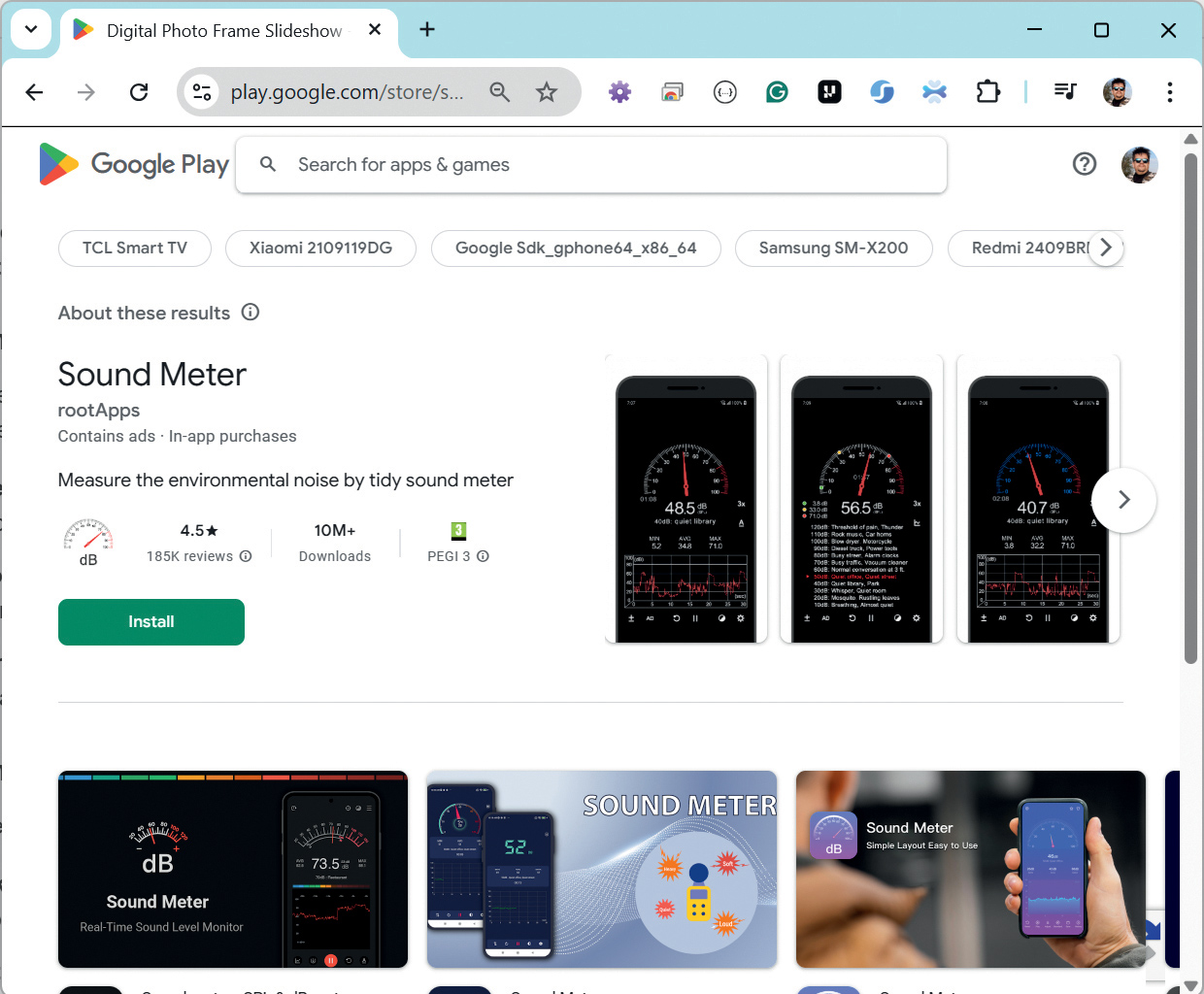Image resolution: width=1204 pixels, height=994 pixels.
Task: Open the blue swirl extension icon
Action: [882, 92]
